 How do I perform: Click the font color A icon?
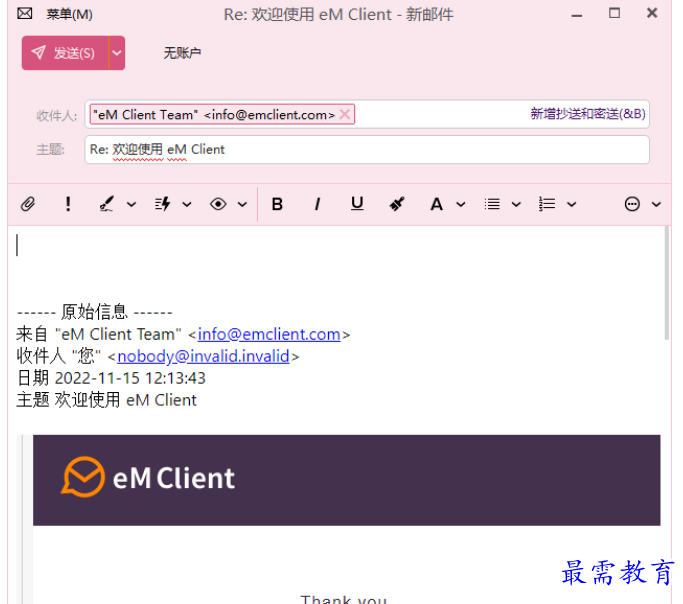(436, 204)
